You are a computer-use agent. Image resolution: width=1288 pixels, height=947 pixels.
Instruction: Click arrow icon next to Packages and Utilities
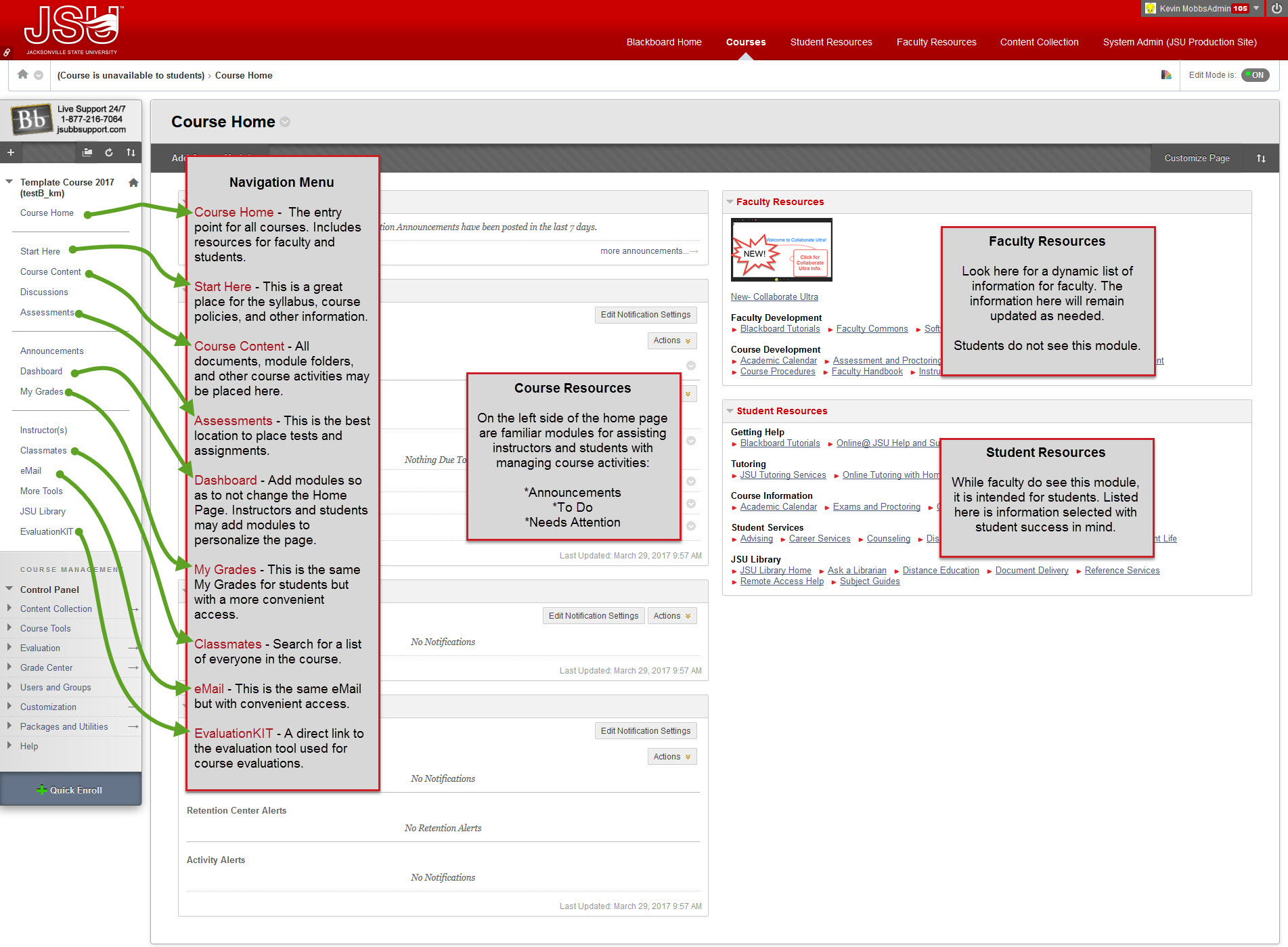coord(133,726)
